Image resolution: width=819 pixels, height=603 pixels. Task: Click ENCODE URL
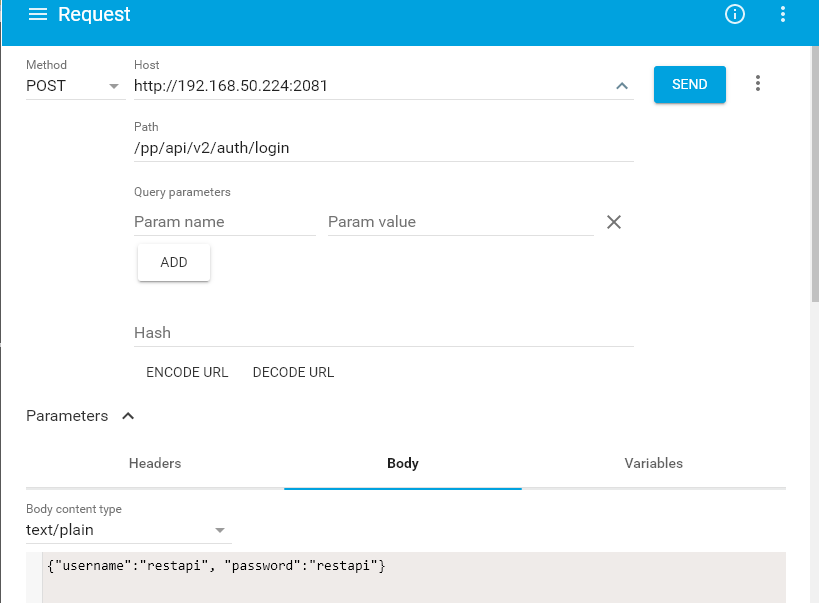(187, 372)
